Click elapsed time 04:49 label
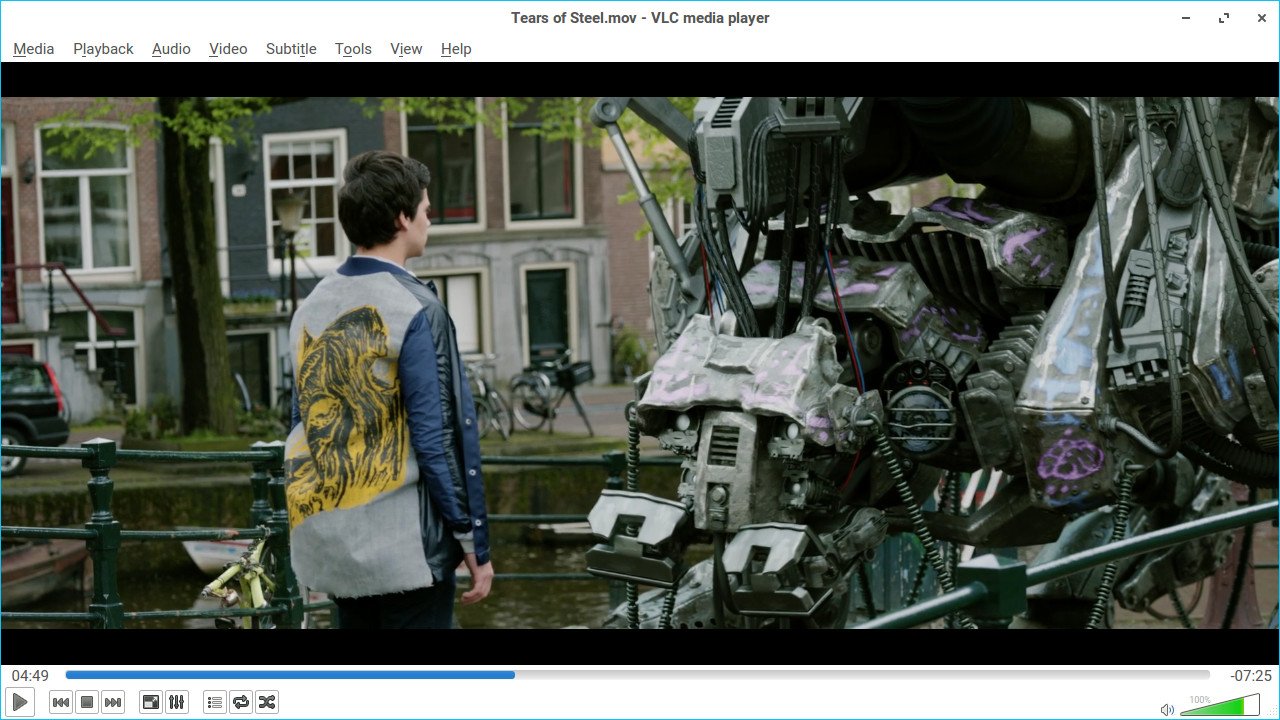This screenshot has width=1280, height=720. click(31, 676)
